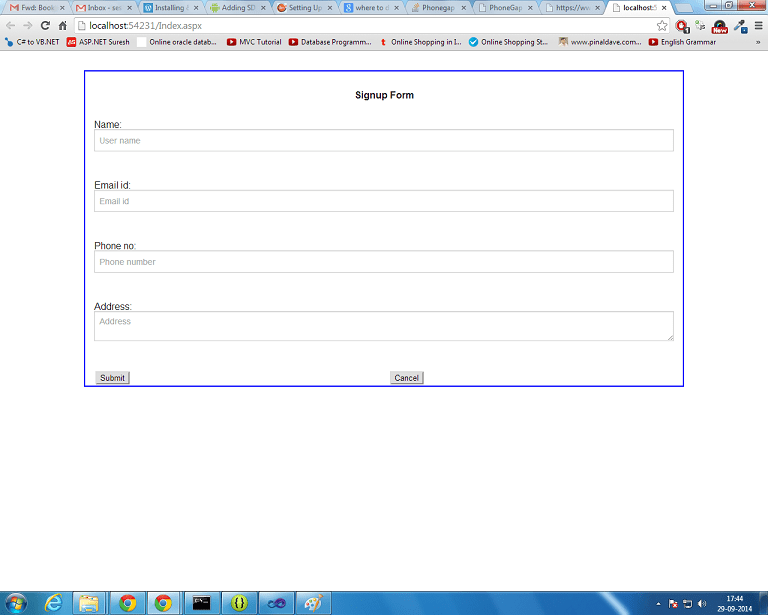The width and height of the screenshot is (768, 615).
Task: Open Paint from the taskbar
Action: pyautogui.click(x=313, y=603)
